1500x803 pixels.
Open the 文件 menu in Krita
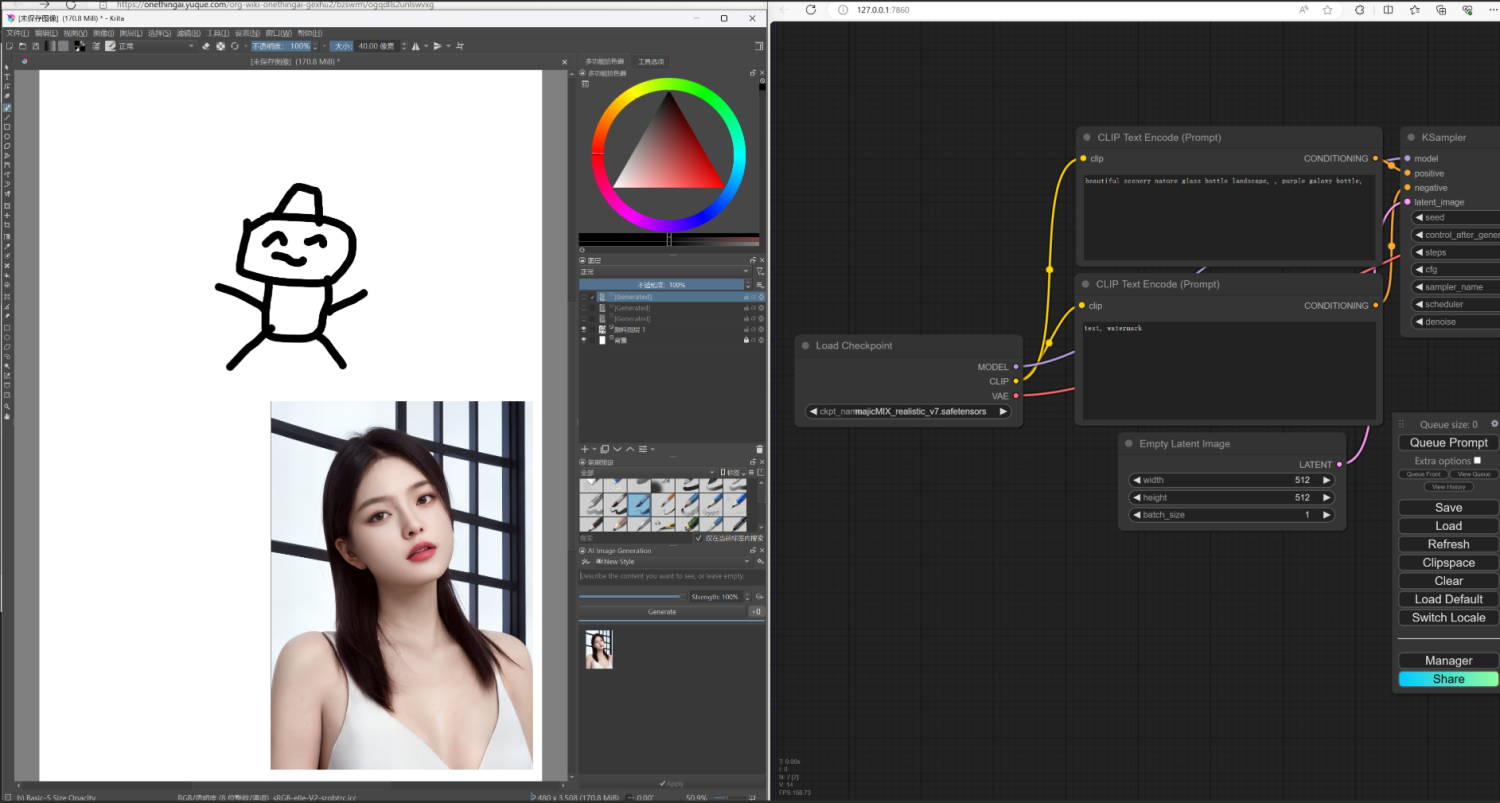(18, 33)
